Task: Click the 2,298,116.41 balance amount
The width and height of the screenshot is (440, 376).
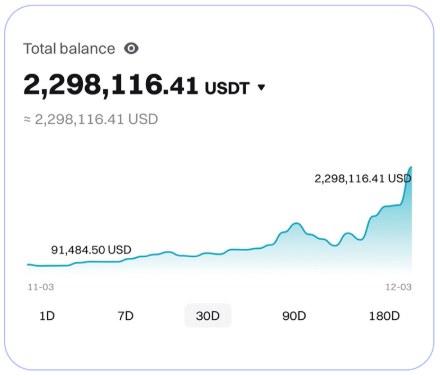Action: pos(111,85)
